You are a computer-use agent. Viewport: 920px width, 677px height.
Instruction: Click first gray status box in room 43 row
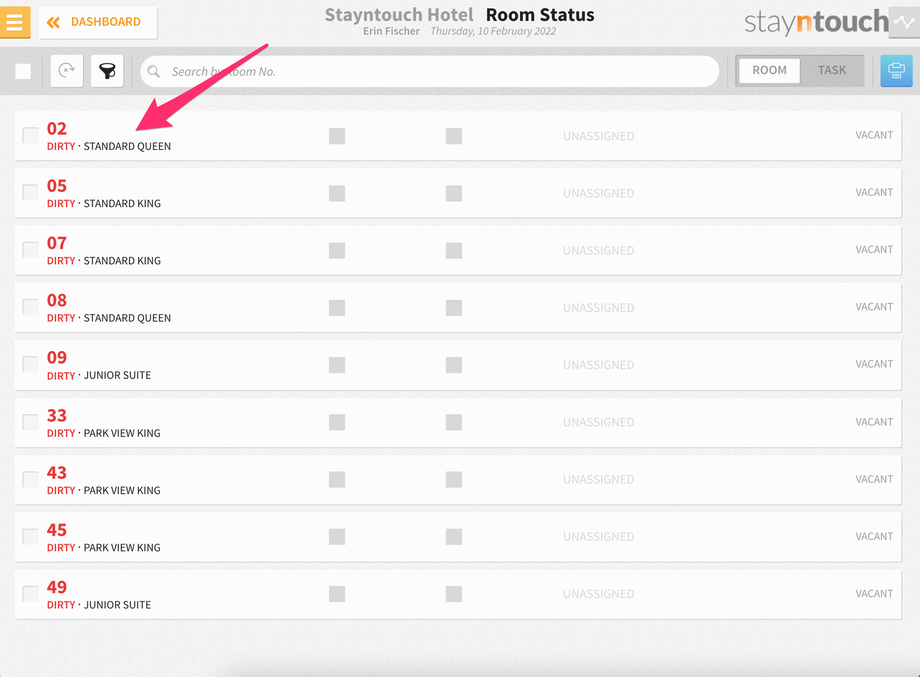point(337,480)
